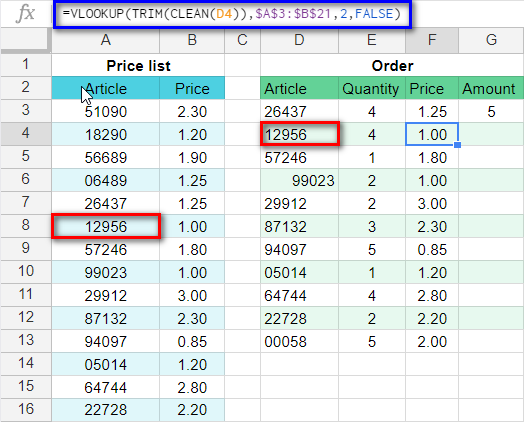The width and height of the screenshot is (524, 422).
Task: Click the blue 'Price' header in column B
Action: pos(192,88)
